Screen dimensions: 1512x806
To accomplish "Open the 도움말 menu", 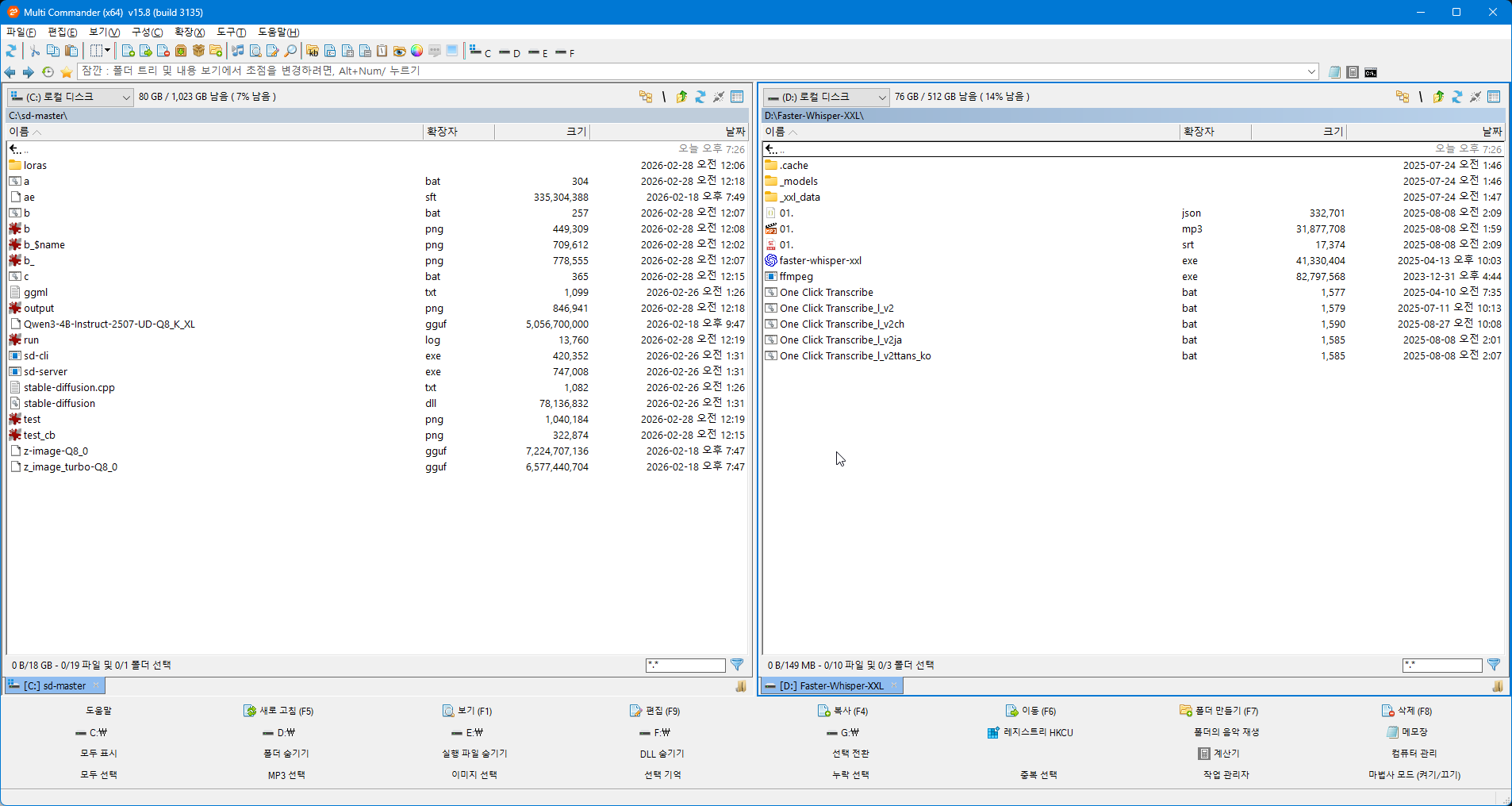I will click(x=278, y=32).
